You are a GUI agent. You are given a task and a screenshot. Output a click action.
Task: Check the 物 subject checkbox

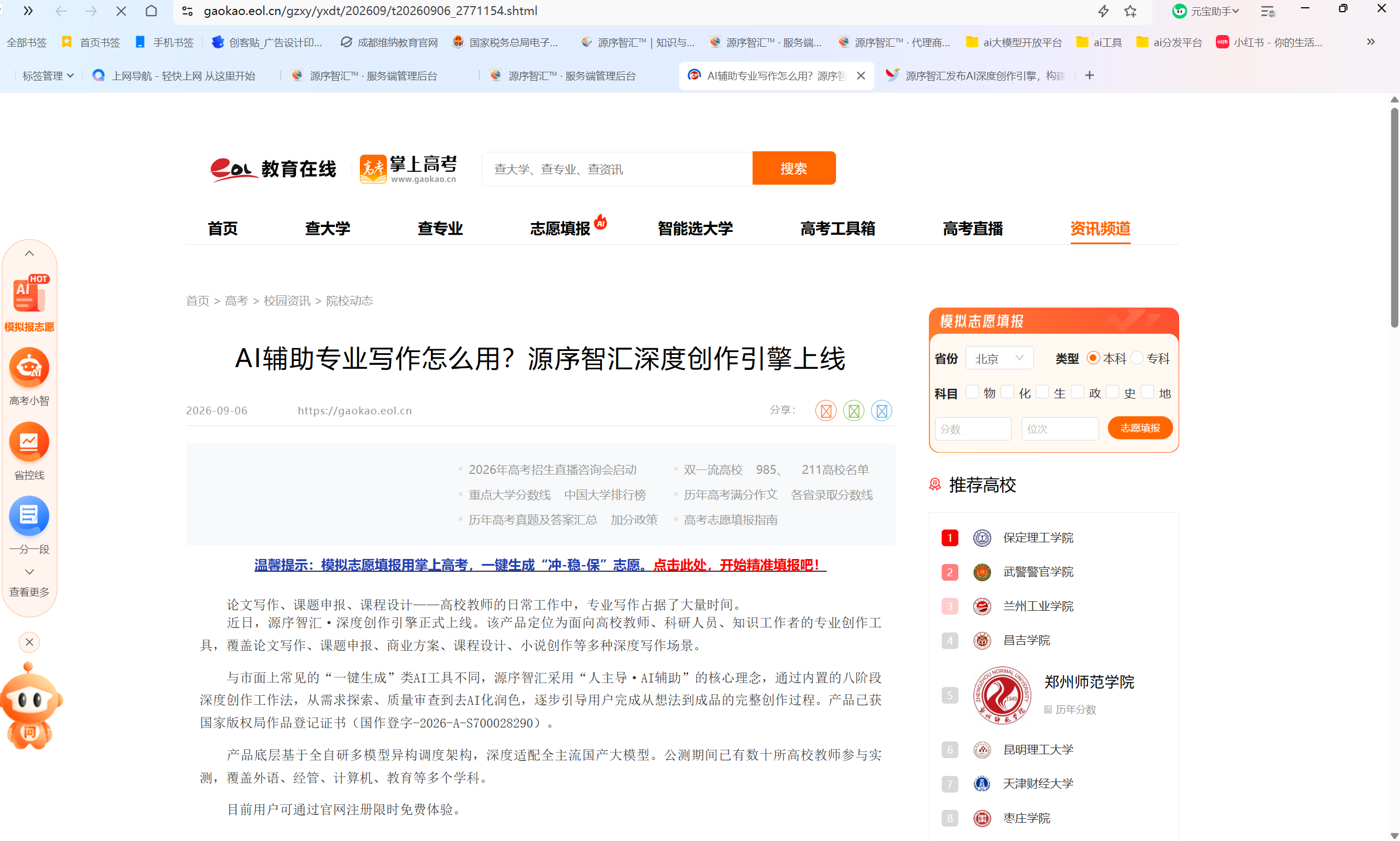click(x=972, y=392)
